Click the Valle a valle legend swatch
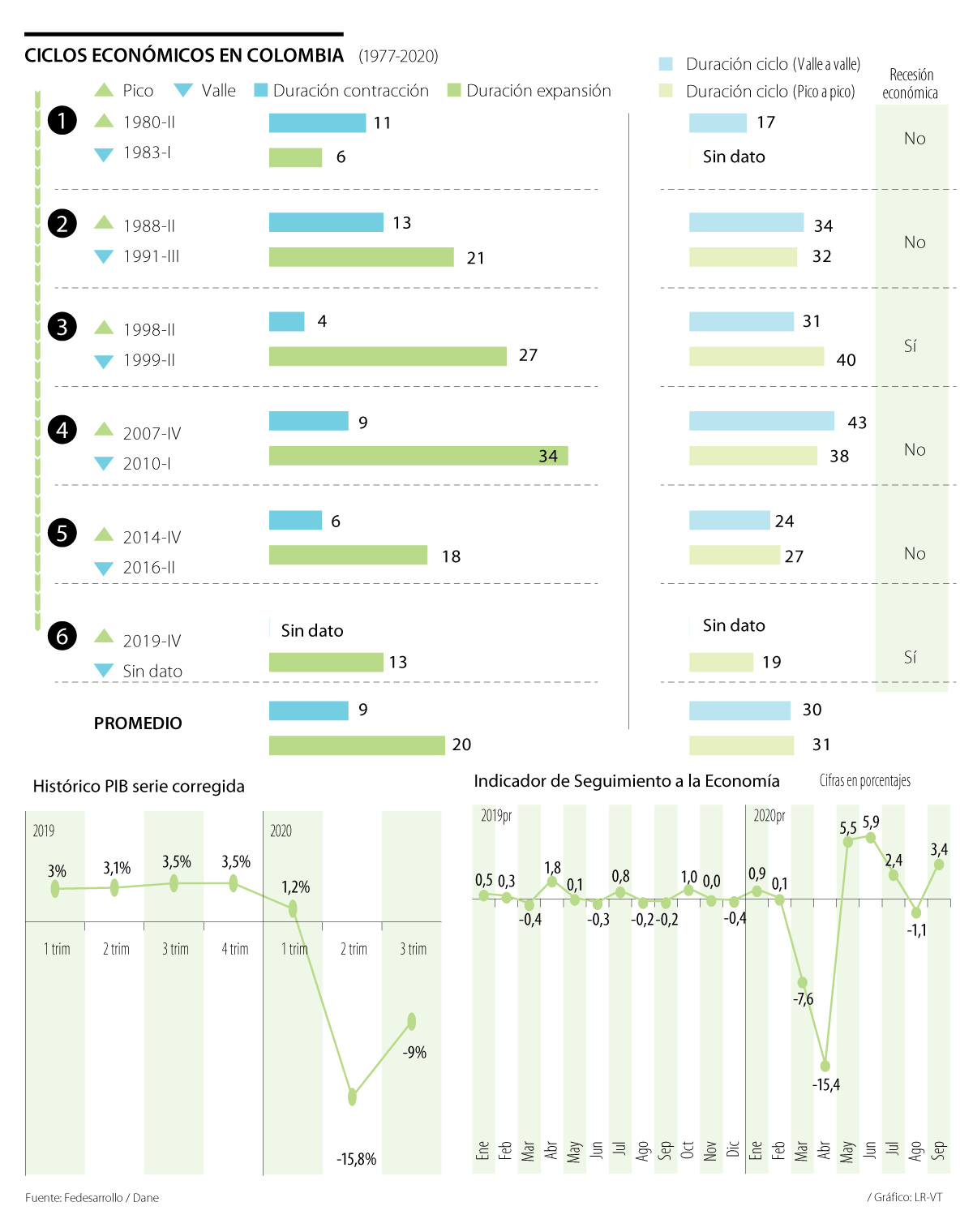Image resolution: width=973 pixels, height=1232 pixels. (666, 63)
